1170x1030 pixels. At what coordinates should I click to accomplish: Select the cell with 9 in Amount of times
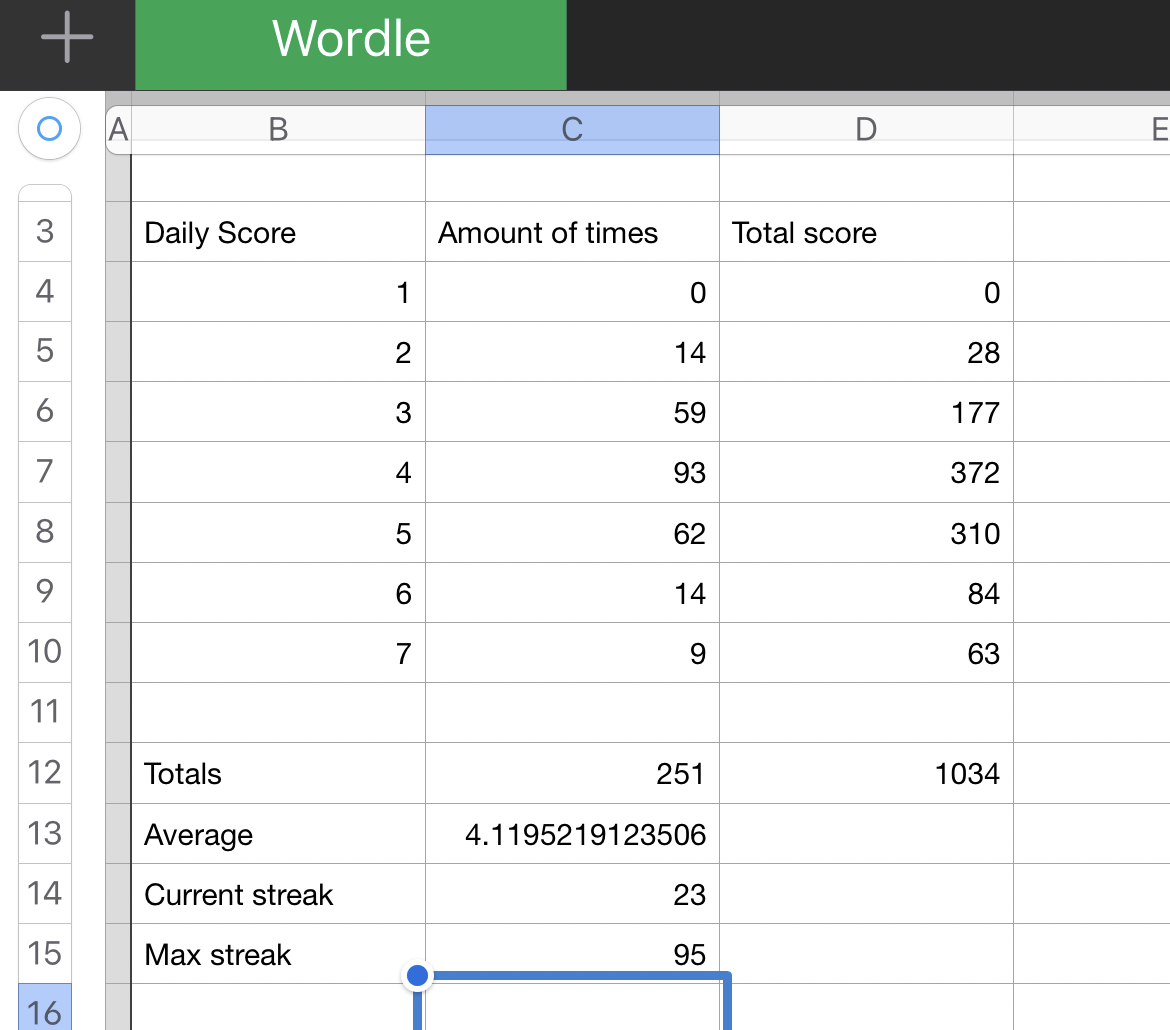pyautogui.click(x=572, y=652)
